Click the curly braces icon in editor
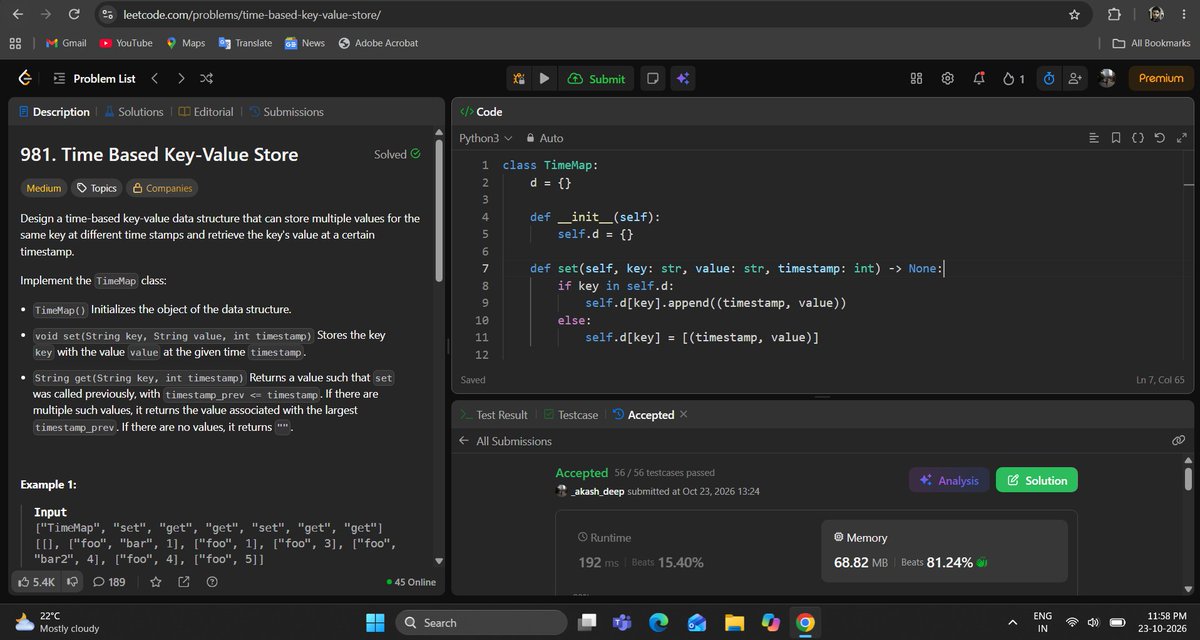The width and height of the screenshot is (1200, 640). (1138, 138)
